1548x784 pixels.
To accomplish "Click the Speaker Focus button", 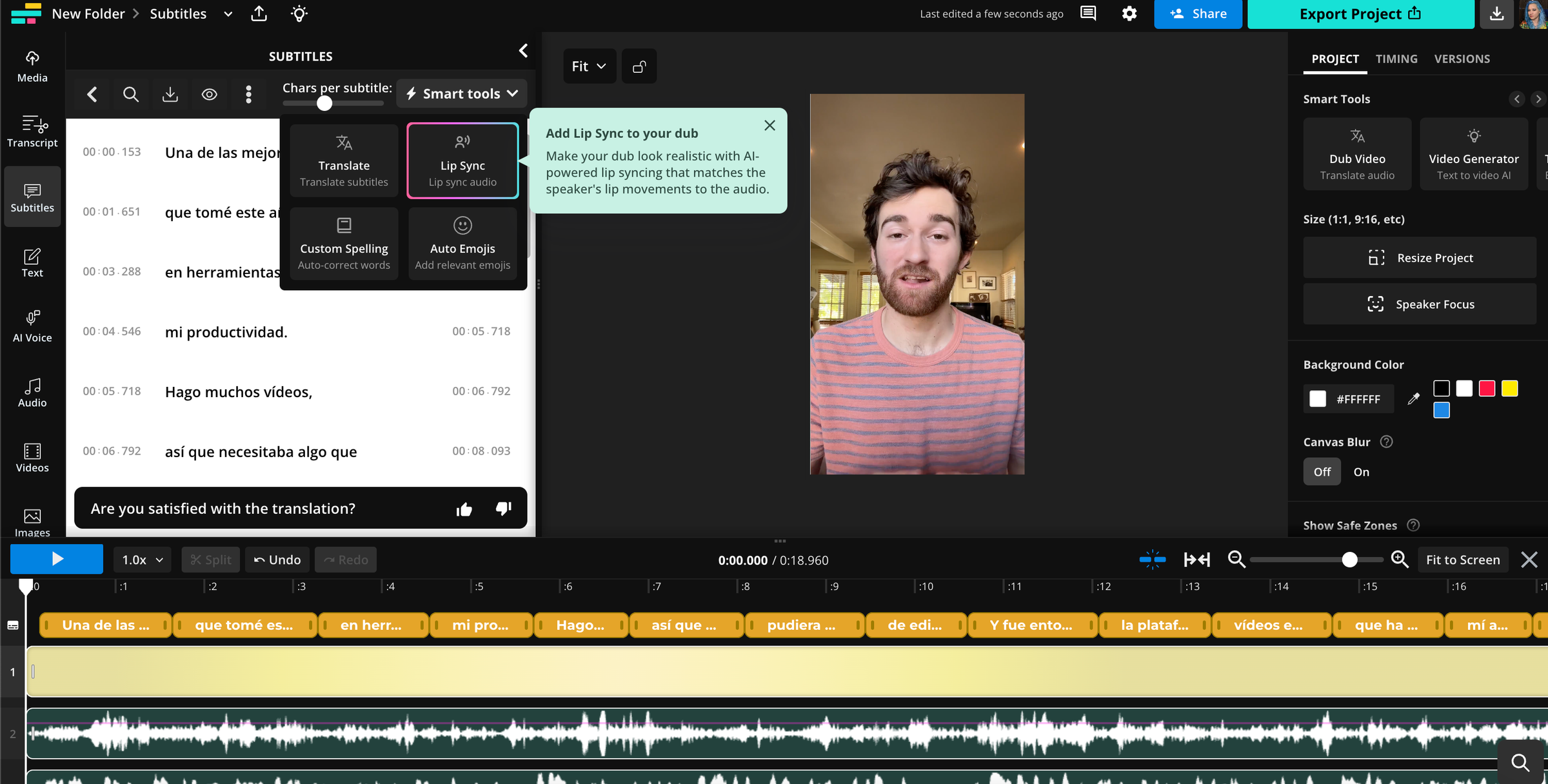I will click(x=1419, y=304).
